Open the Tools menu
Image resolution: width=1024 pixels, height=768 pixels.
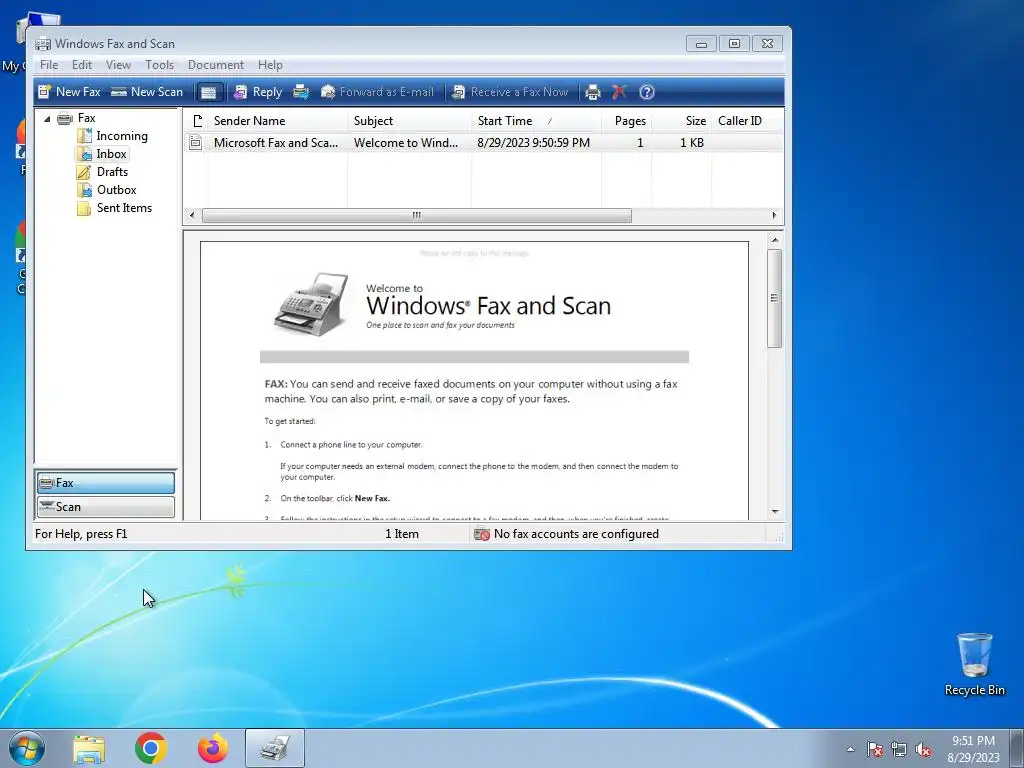(159, 65)
